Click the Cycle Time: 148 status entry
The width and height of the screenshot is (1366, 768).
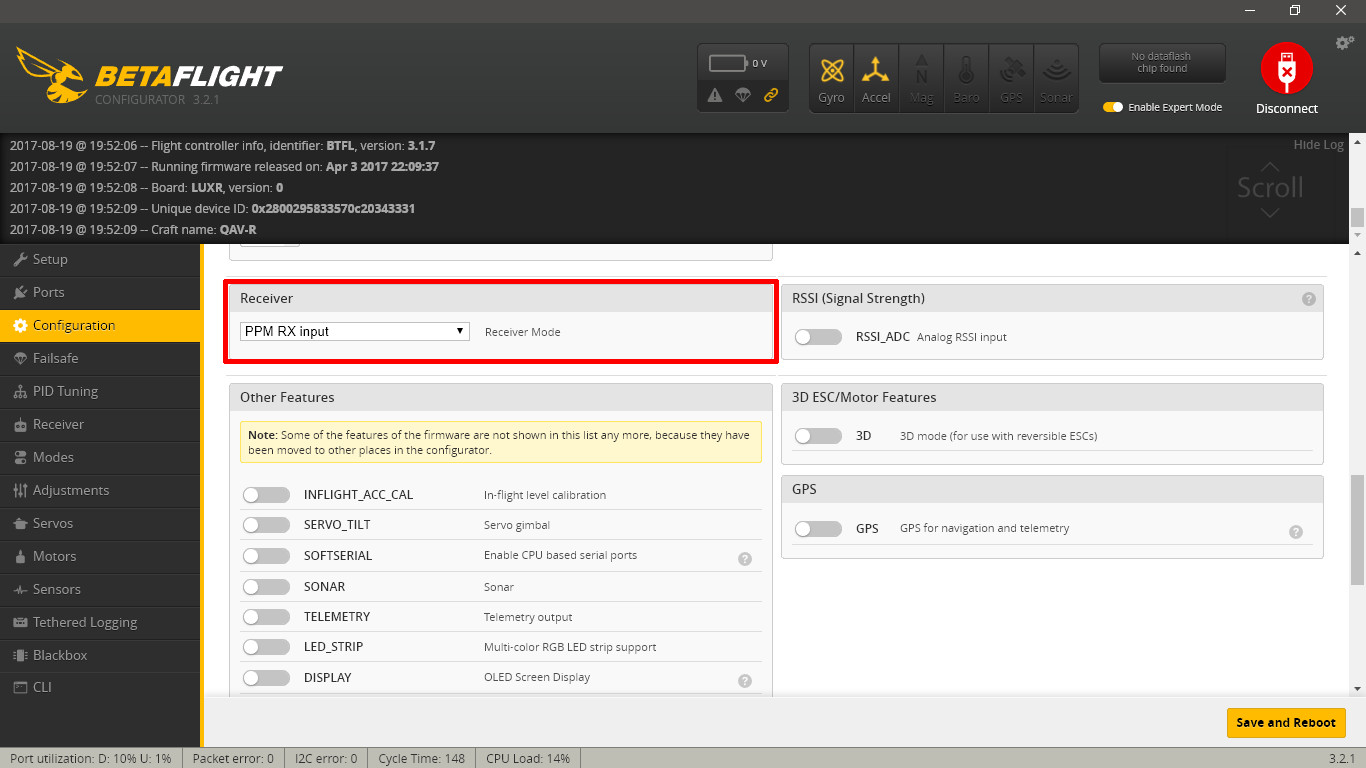pyautogui.click(x=421, y=758)
